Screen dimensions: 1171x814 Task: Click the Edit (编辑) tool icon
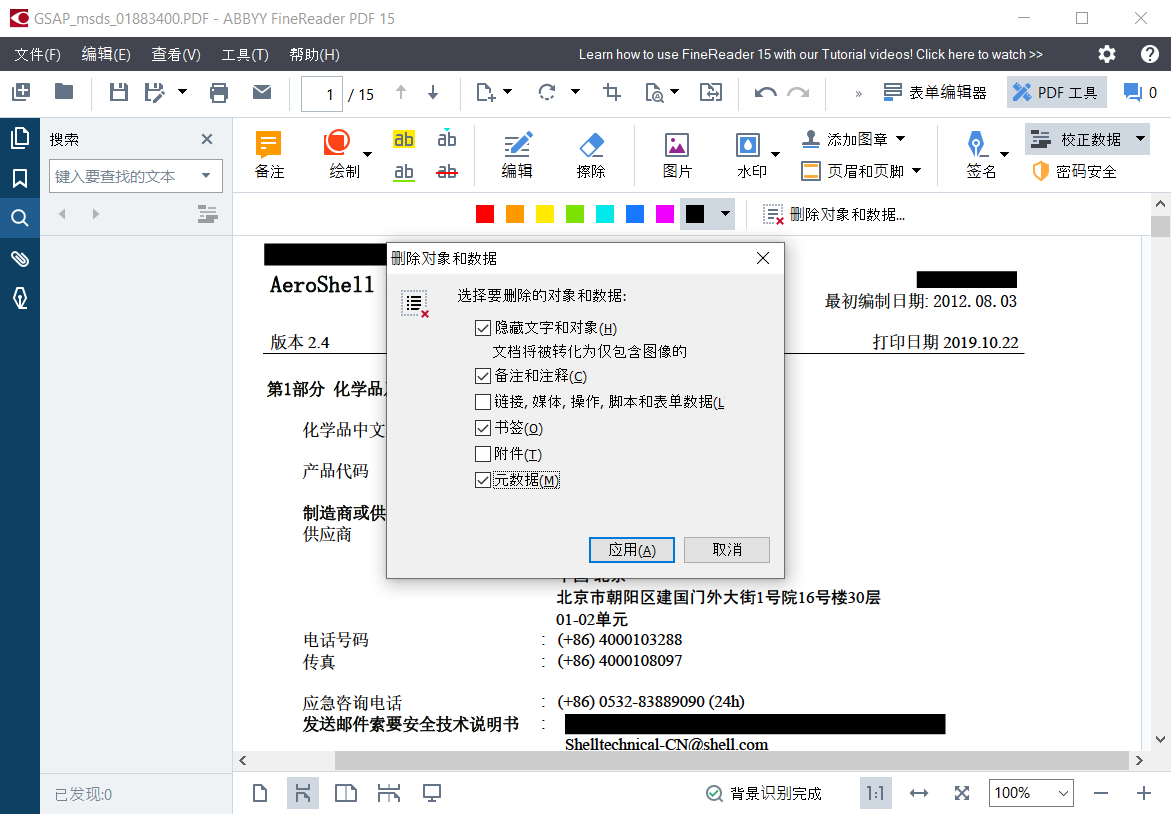(x=517, y=146)
